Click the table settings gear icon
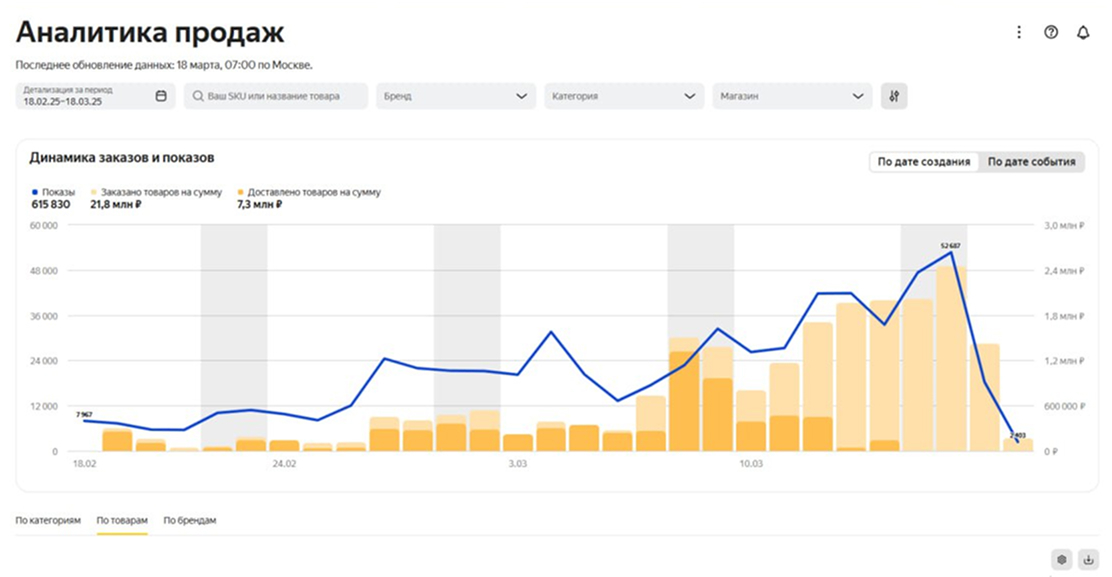Viewport: 1112px width, 577px height. tap(1062, 559)
